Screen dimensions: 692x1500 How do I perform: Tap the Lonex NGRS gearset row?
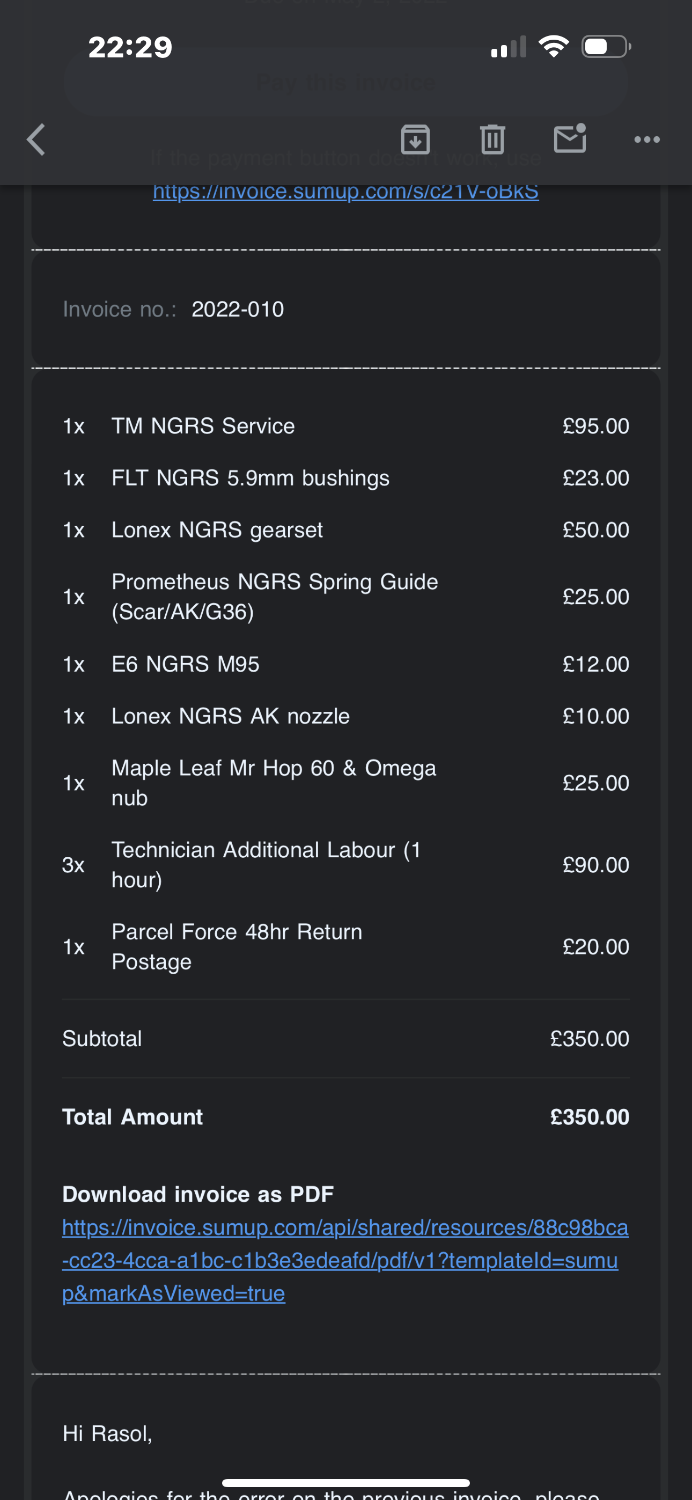pyautogui.click(x=217, y=530)
